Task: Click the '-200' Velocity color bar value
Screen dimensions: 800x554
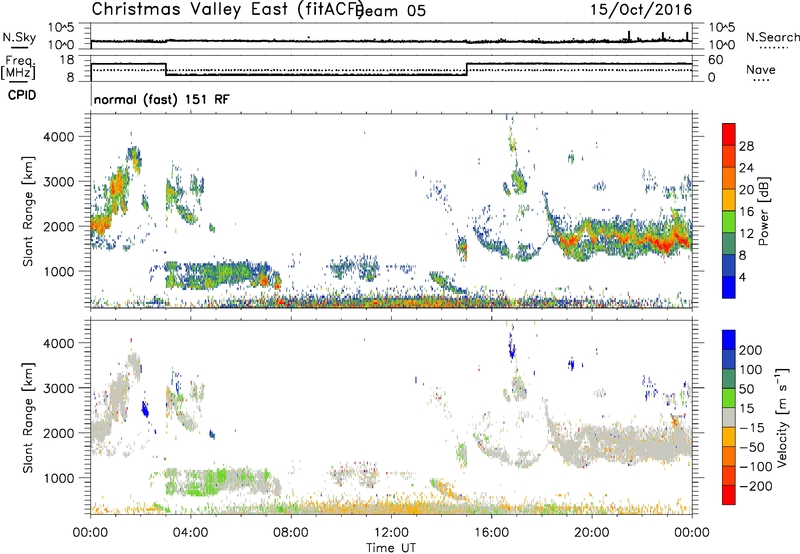Action: tap(756, 486)
